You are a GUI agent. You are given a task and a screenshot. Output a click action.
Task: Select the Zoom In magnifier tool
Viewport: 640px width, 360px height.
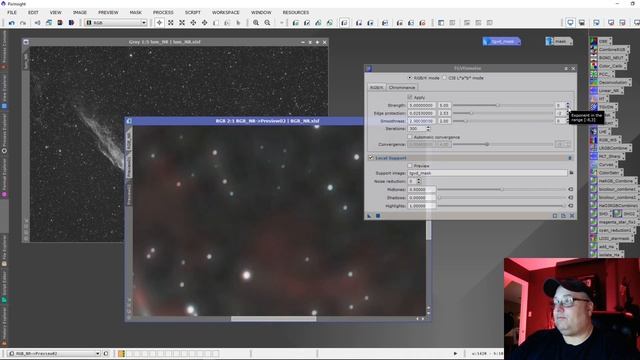click(x=256, y=23)
